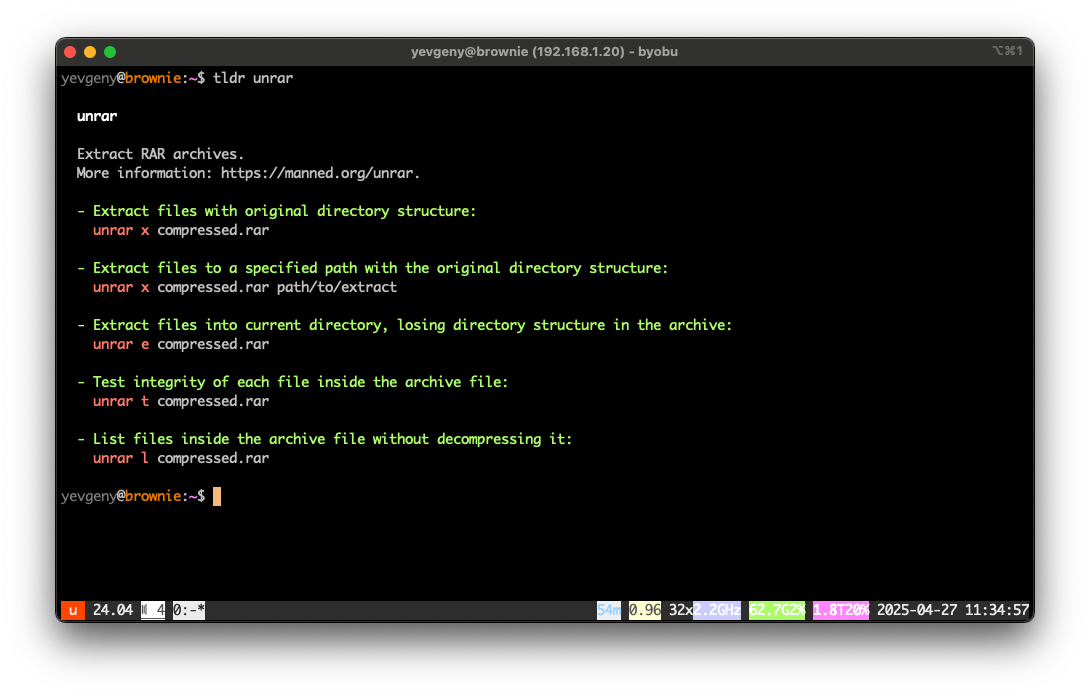Viewport: 1090px width, 696px height.
Task: Click the Ubuntu 'u' logo in status bar
Action: point(73,610)
